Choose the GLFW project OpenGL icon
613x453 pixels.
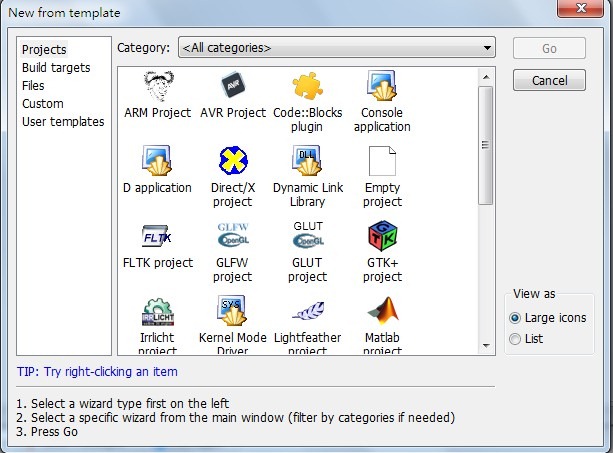point(233,235)
